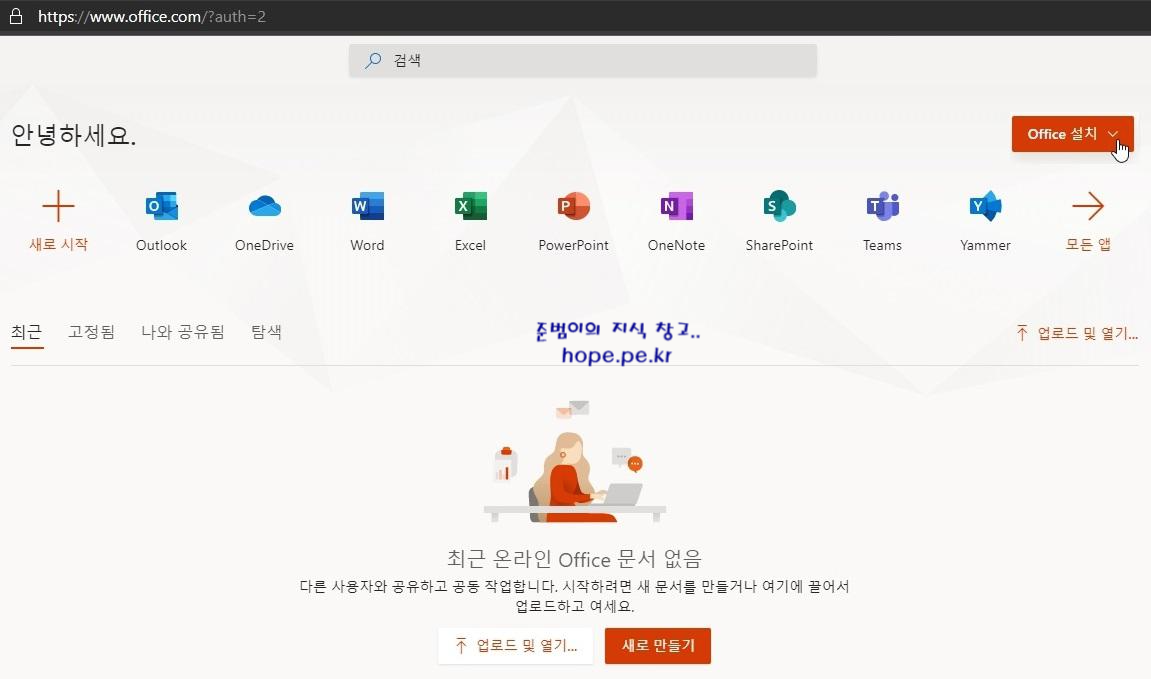Switch to the 탐색 tab
The image size is (1151, 679).
click(x=266, y=332)
